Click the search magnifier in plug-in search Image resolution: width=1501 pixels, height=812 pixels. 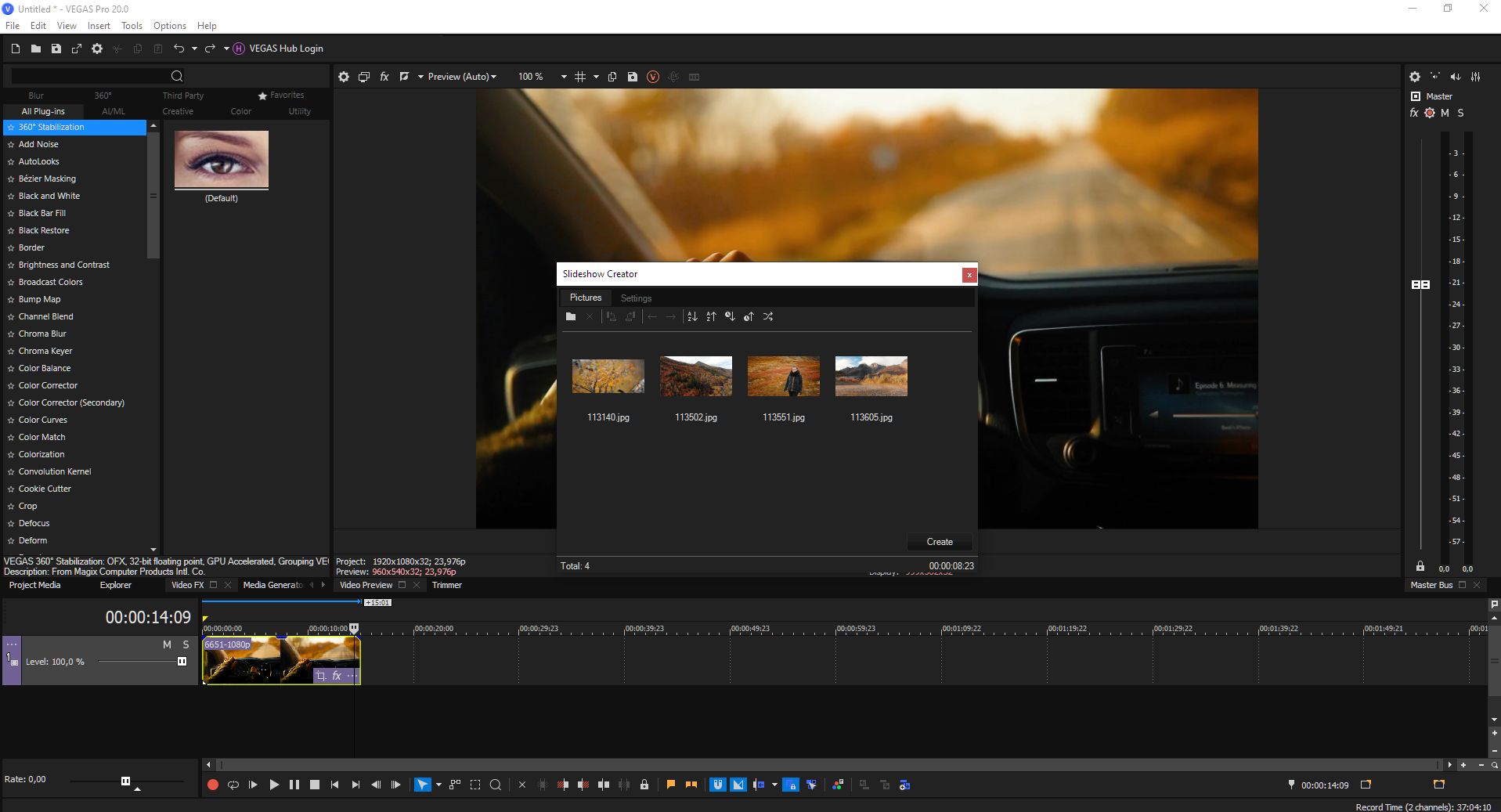click(x=177, y=76)
